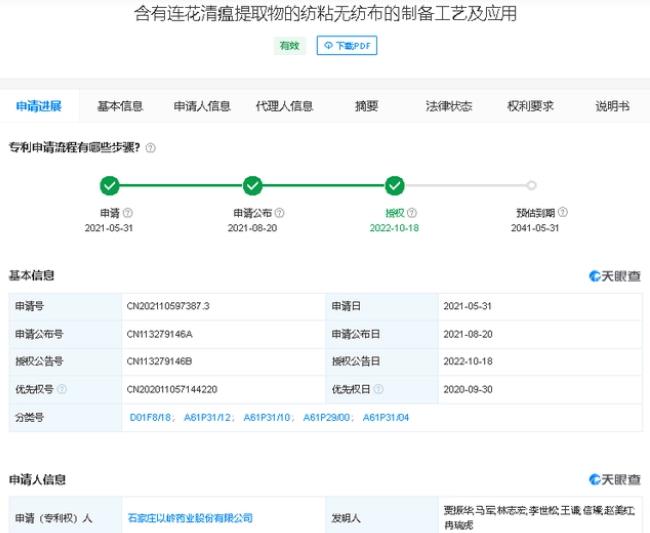Open classification link D01F8/18
Screen dimensions: 650x533
click(x=150, y=417)
